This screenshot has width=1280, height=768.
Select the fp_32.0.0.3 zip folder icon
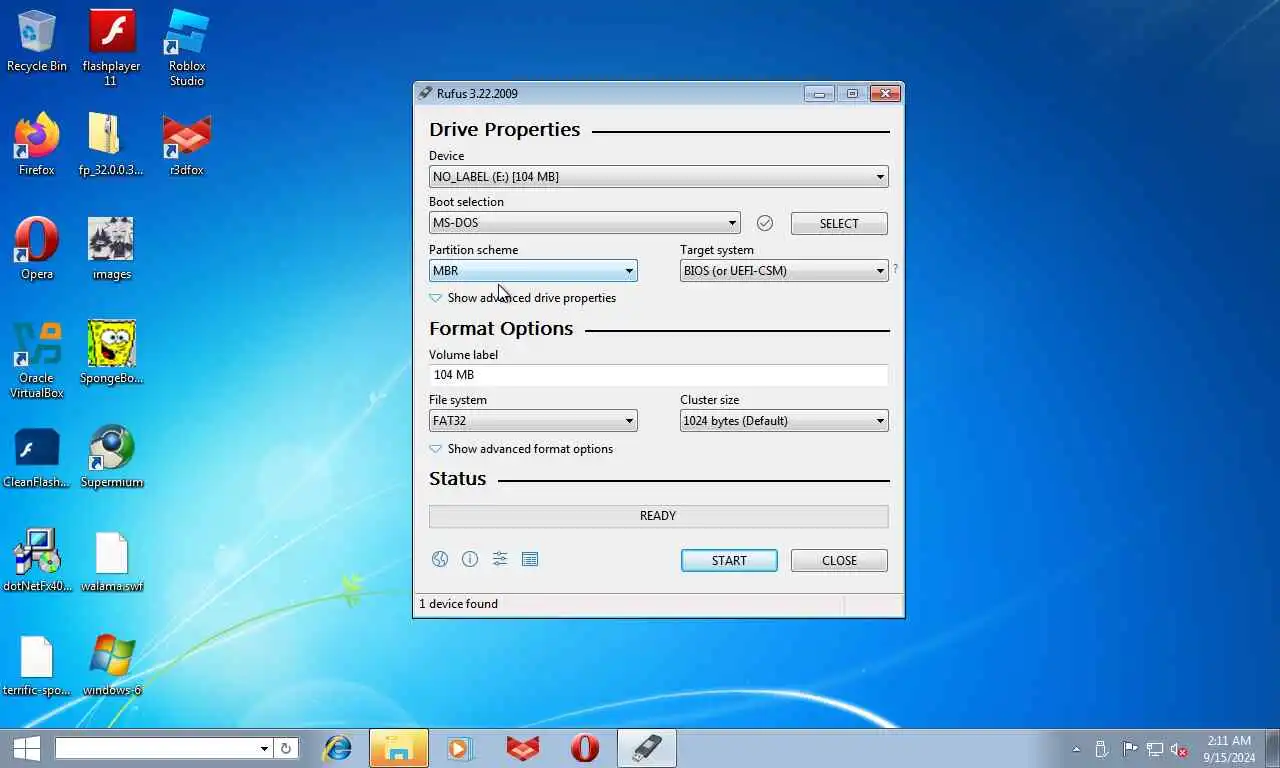point(111,145)
